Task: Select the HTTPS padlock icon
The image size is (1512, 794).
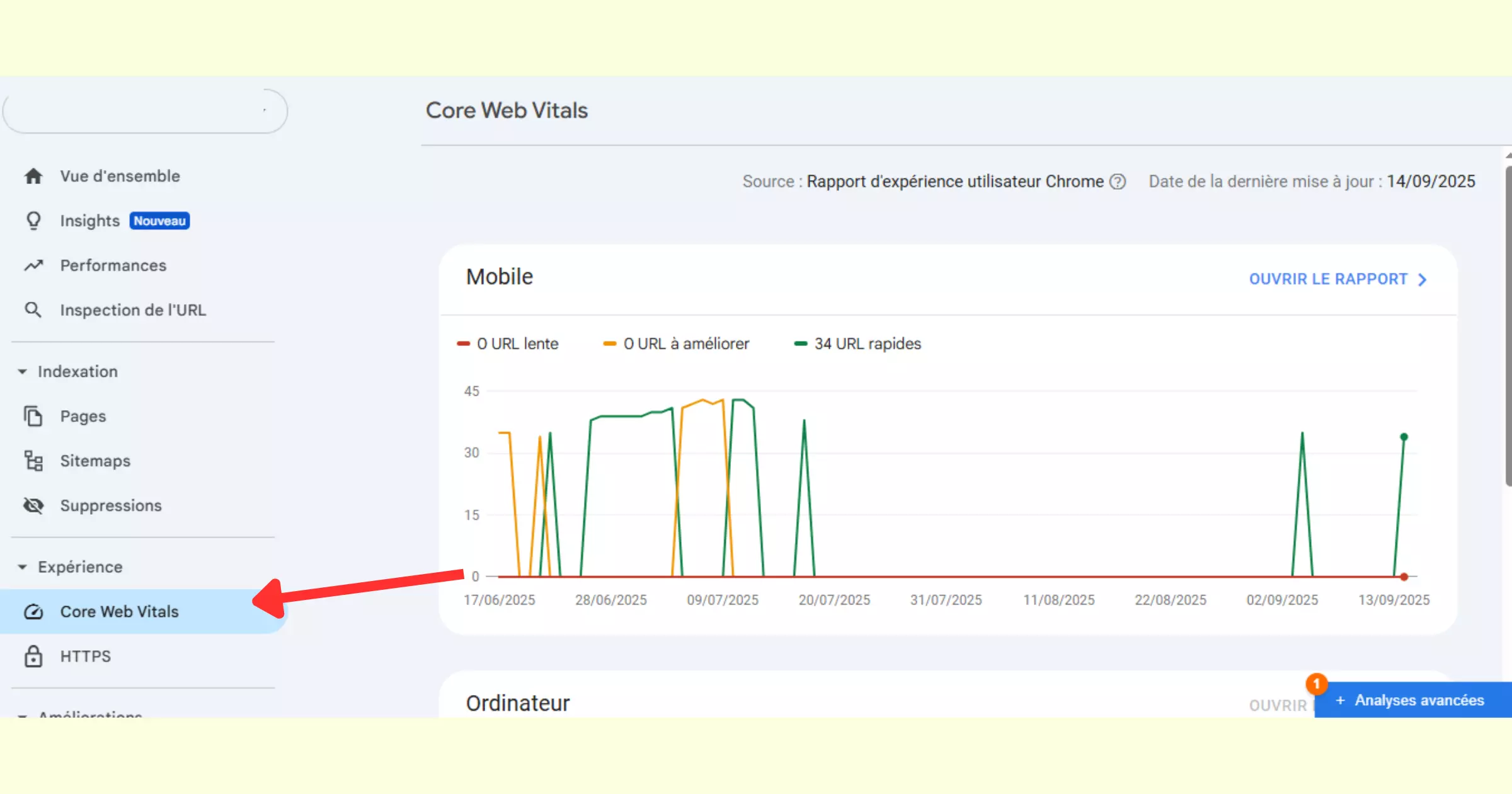Action: point(32,656)
